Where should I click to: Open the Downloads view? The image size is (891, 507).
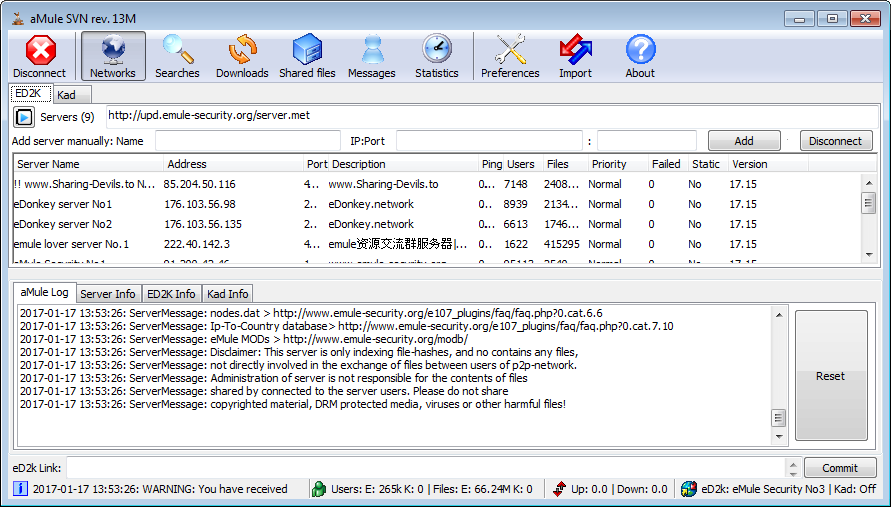tap(242, 56)
